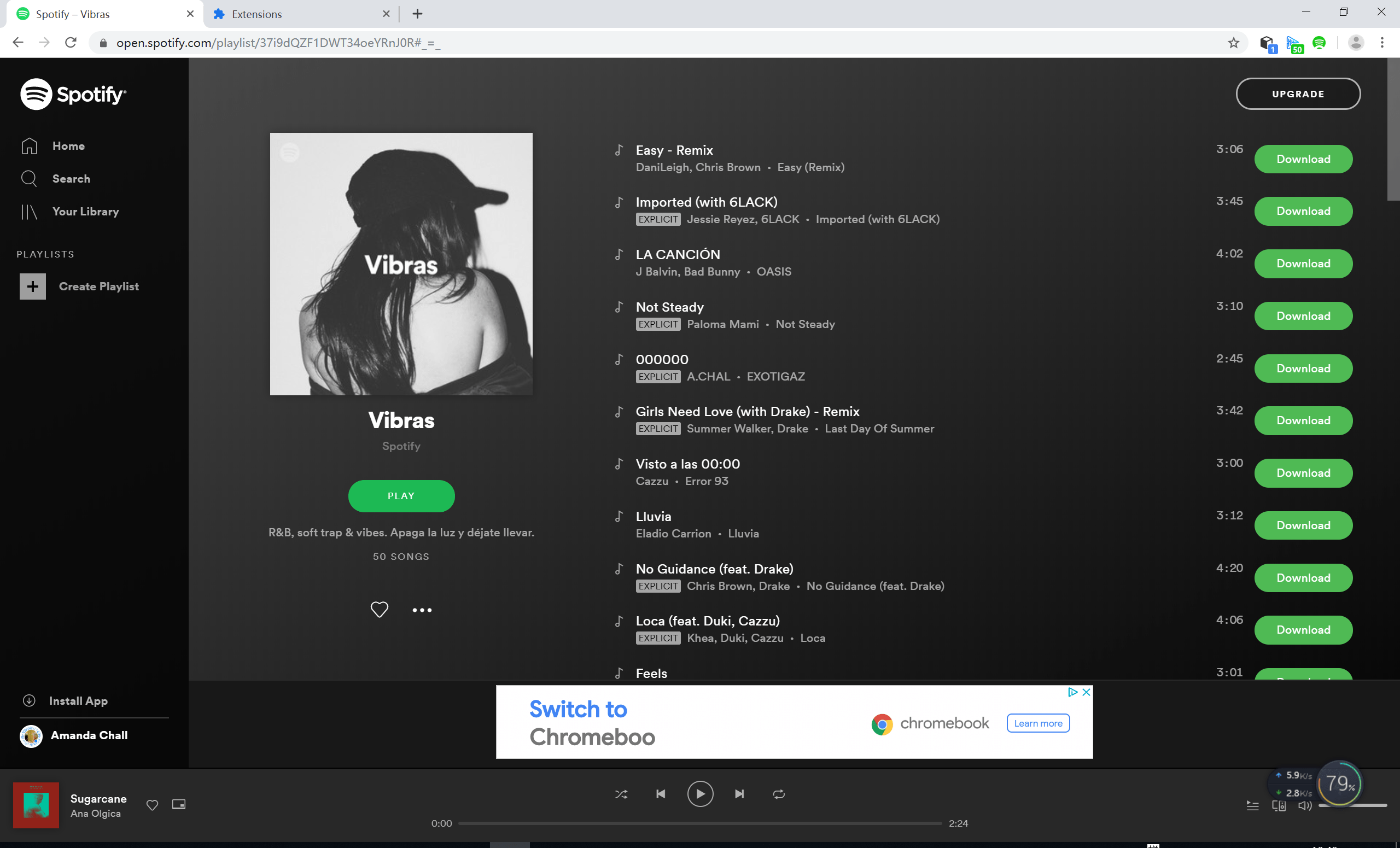This screenshot has width=1400, height=848.
Task: Click the more options ellipsis menu
Action: (421, 610)
